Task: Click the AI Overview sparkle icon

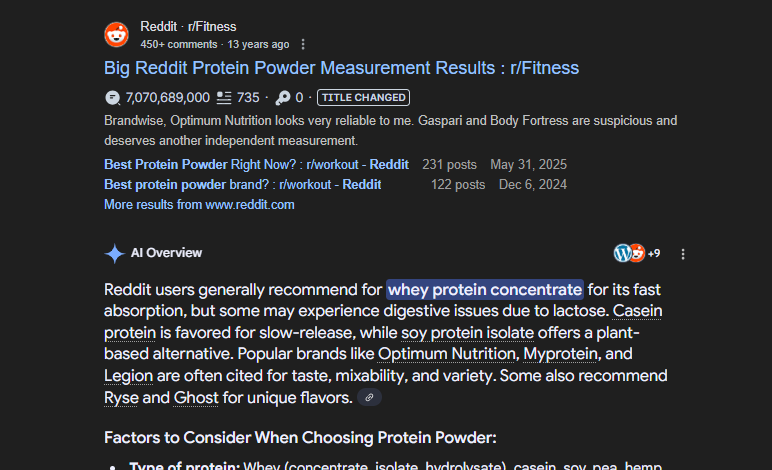Action: coord(114,253)
